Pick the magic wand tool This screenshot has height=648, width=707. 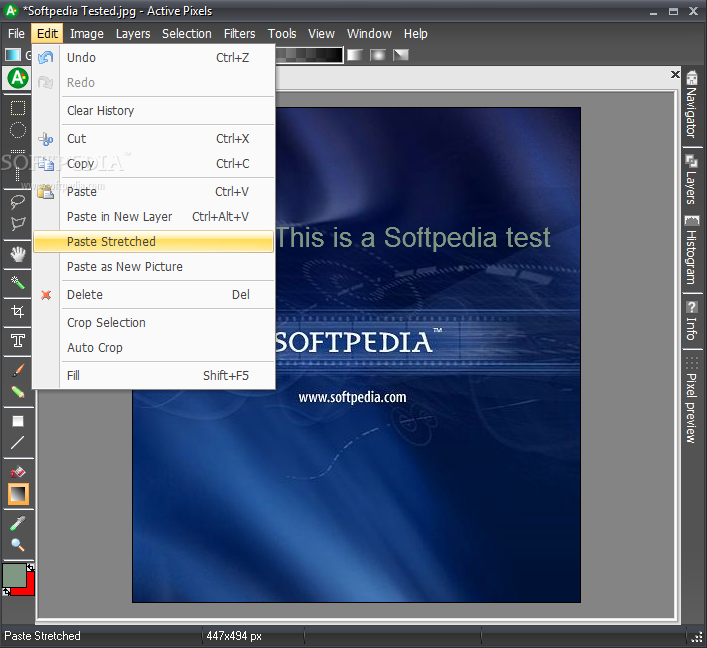pos(18,283)
